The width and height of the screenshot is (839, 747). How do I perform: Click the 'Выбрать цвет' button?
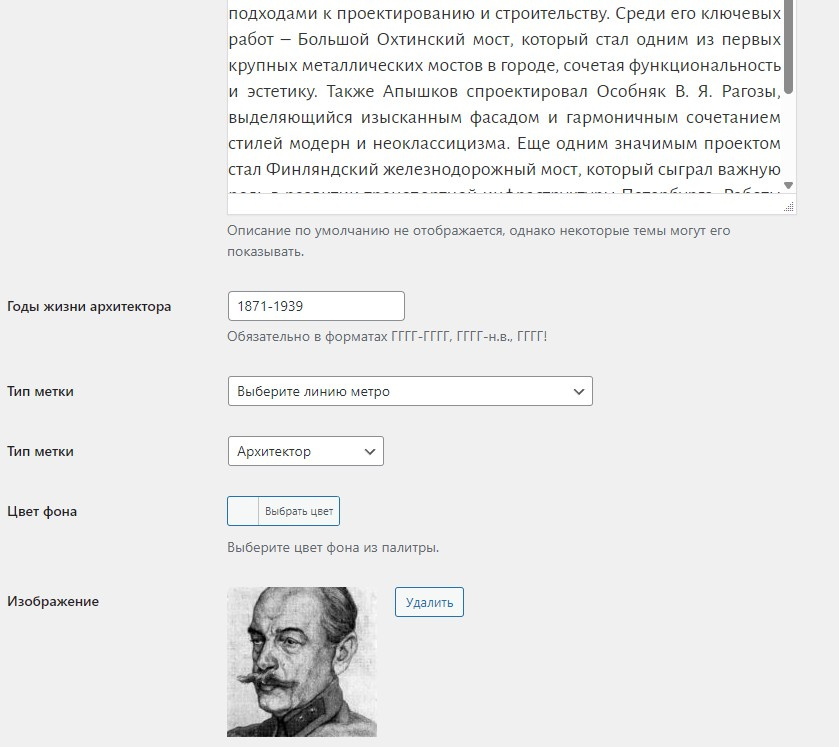[299, 511]
